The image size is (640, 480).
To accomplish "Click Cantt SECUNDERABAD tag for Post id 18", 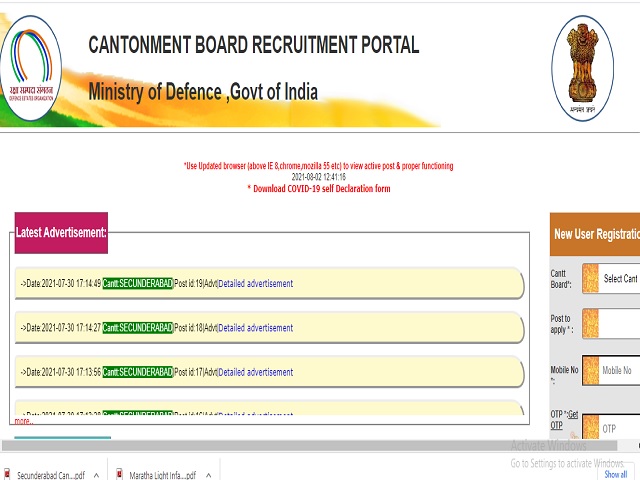I will pyautogui.click(x=138, y=328).
